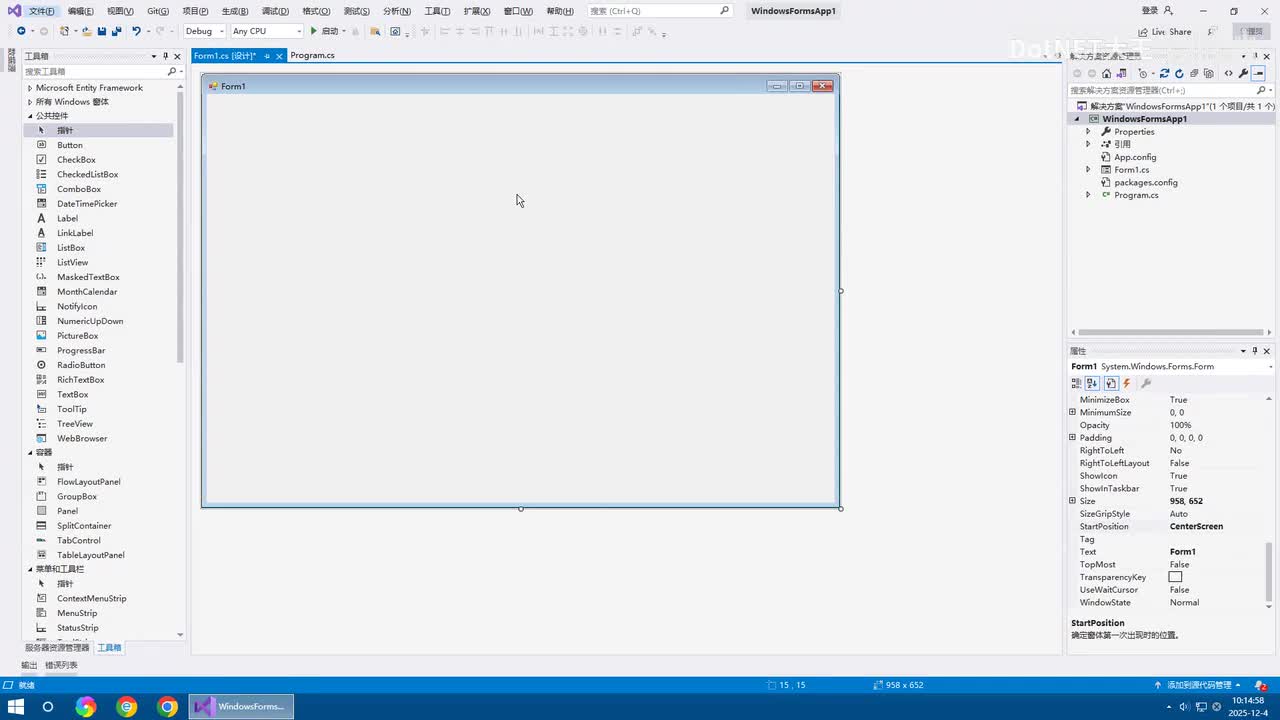Toggle Preview Selected Items in Solution Explorer
The height and width of the screenshot is (720, 1280).
coord(1258,73)
